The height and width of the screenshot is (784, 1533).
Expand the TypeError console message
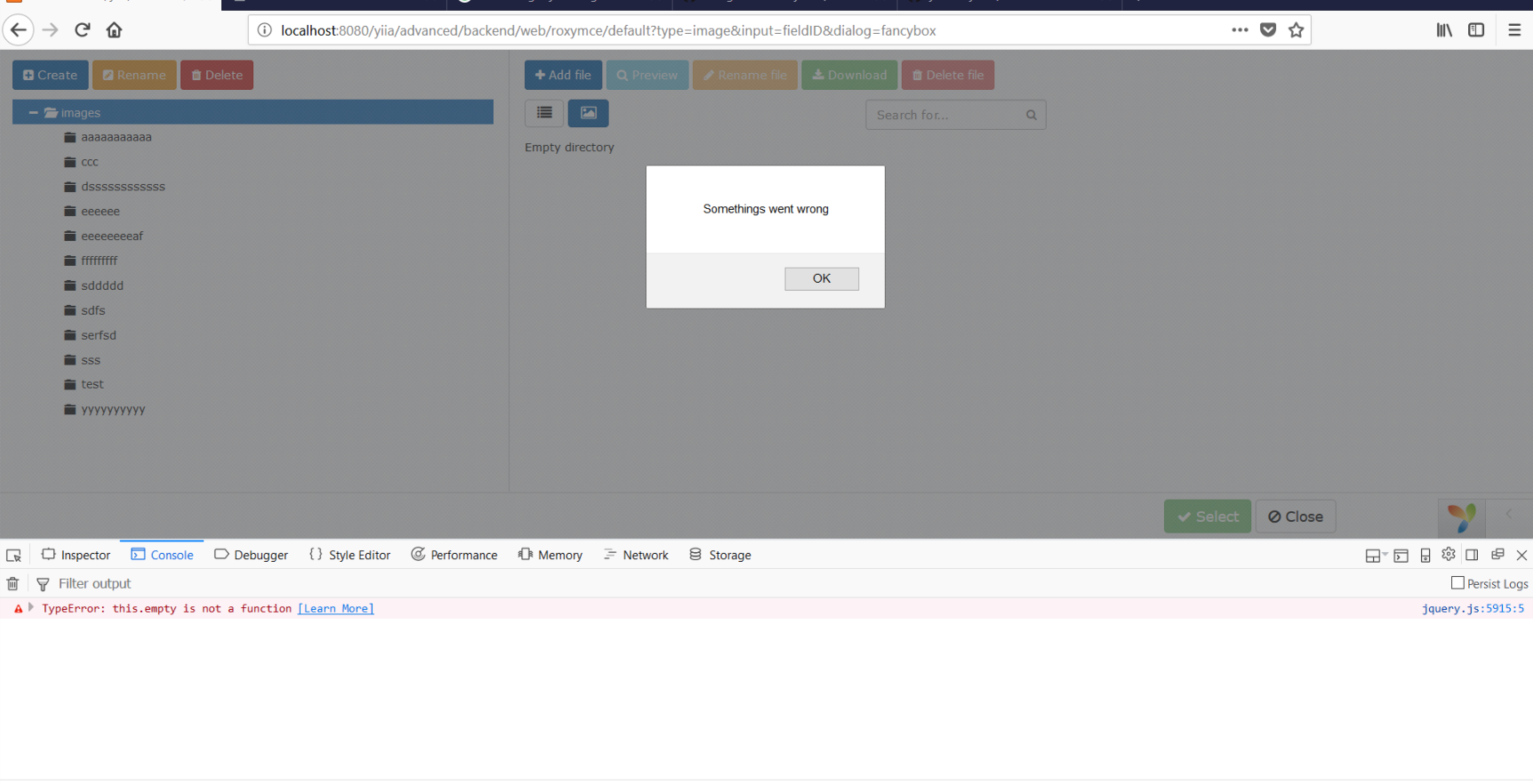[31, 608]
